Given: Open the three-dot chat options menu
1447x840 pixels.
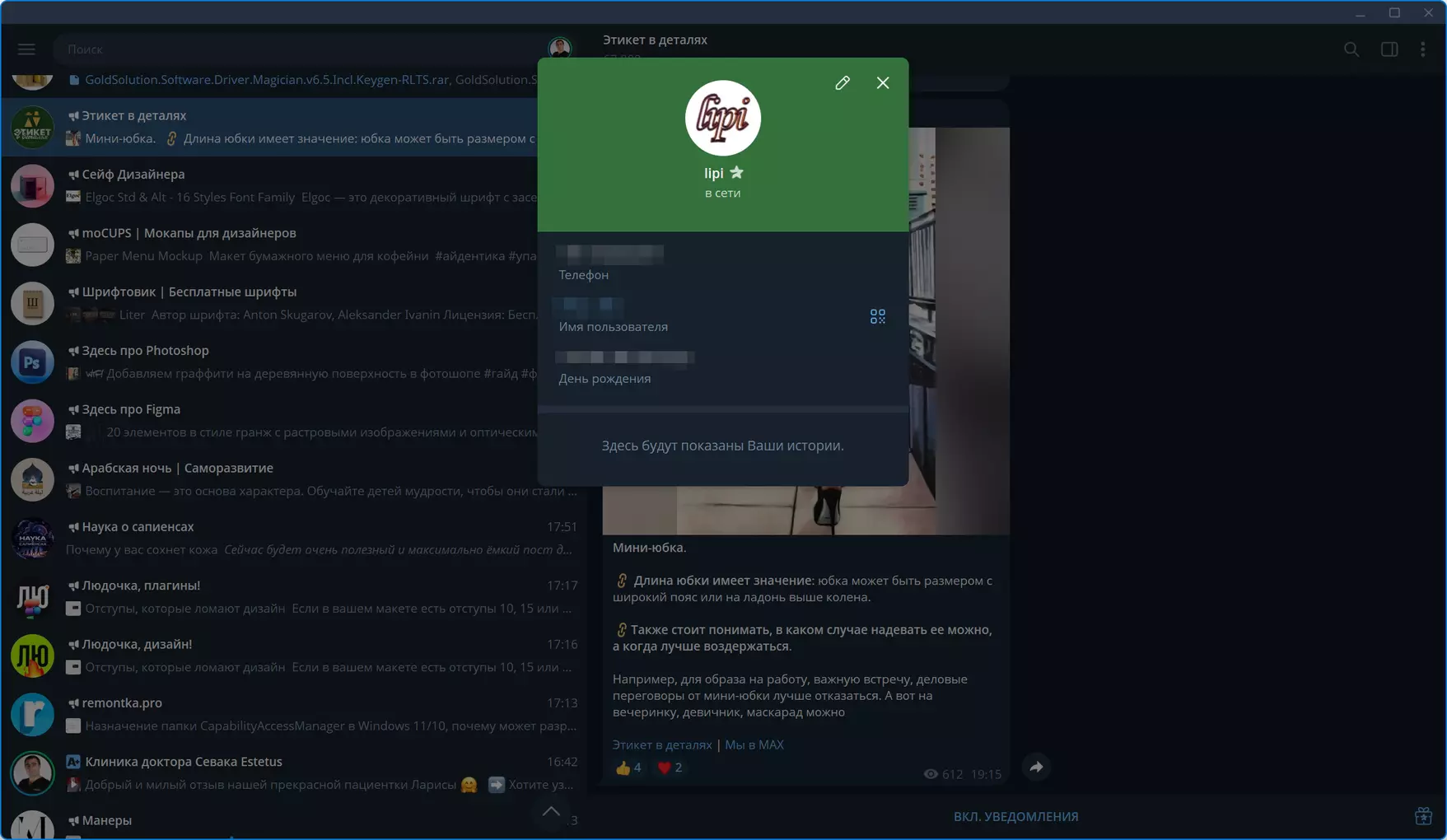Looking at the screenshot, I should pyautogui.click(x=1423, y=49).
